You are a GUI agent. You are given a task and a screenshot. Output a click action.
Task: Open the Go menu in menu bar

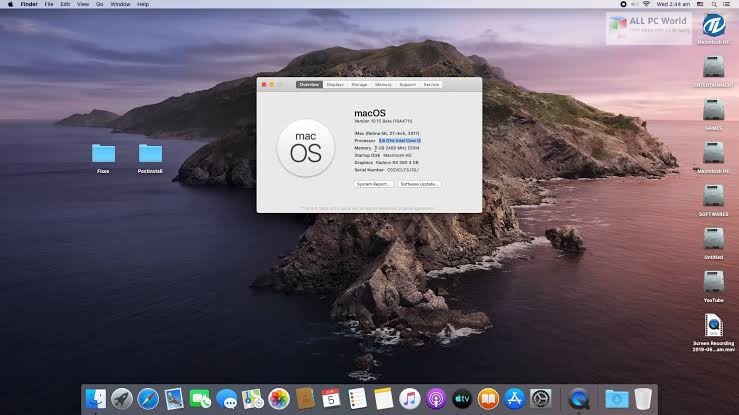[98, 4]
